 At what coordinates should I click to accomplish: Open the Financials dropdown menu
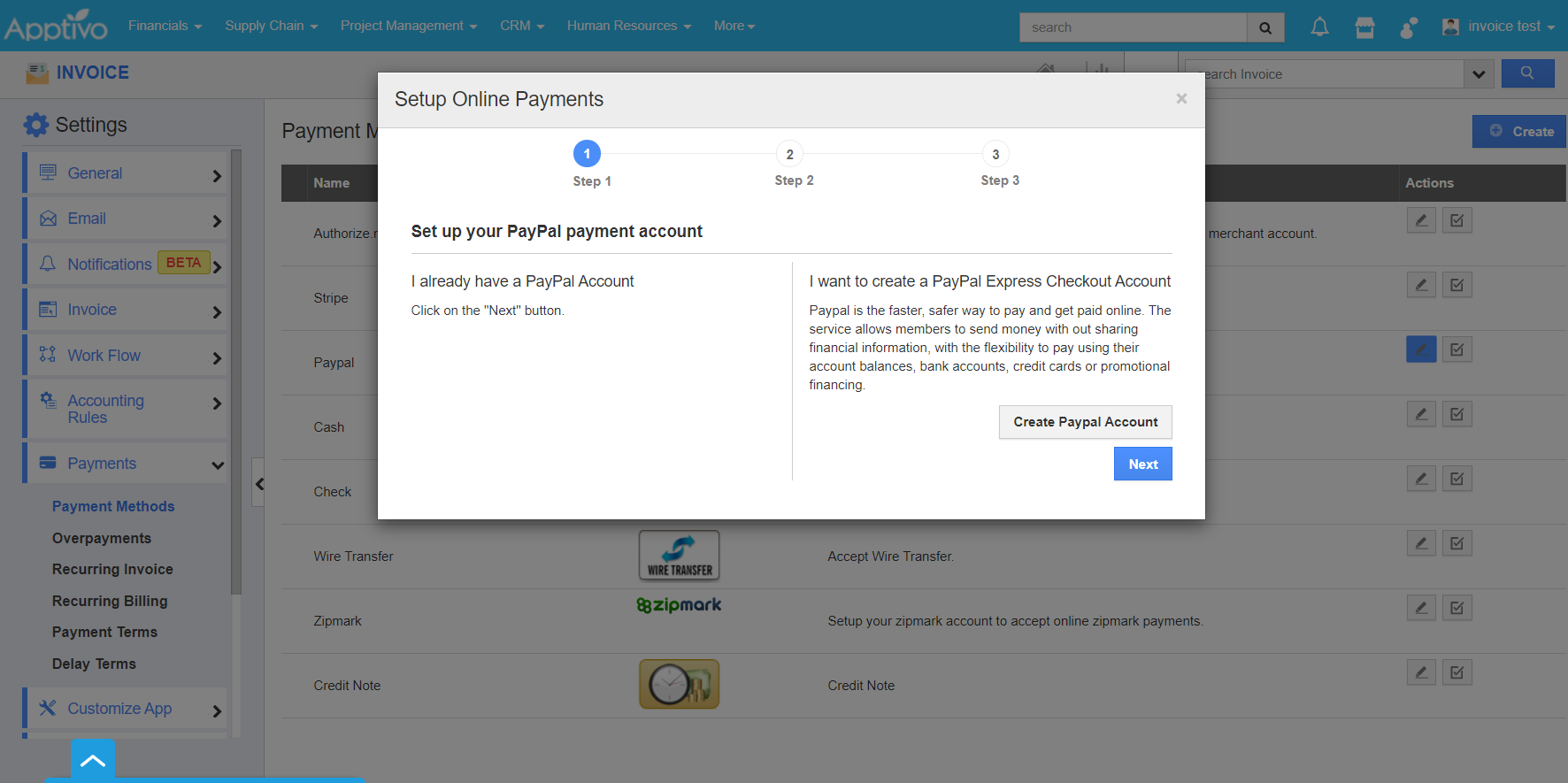pos(165,26)
